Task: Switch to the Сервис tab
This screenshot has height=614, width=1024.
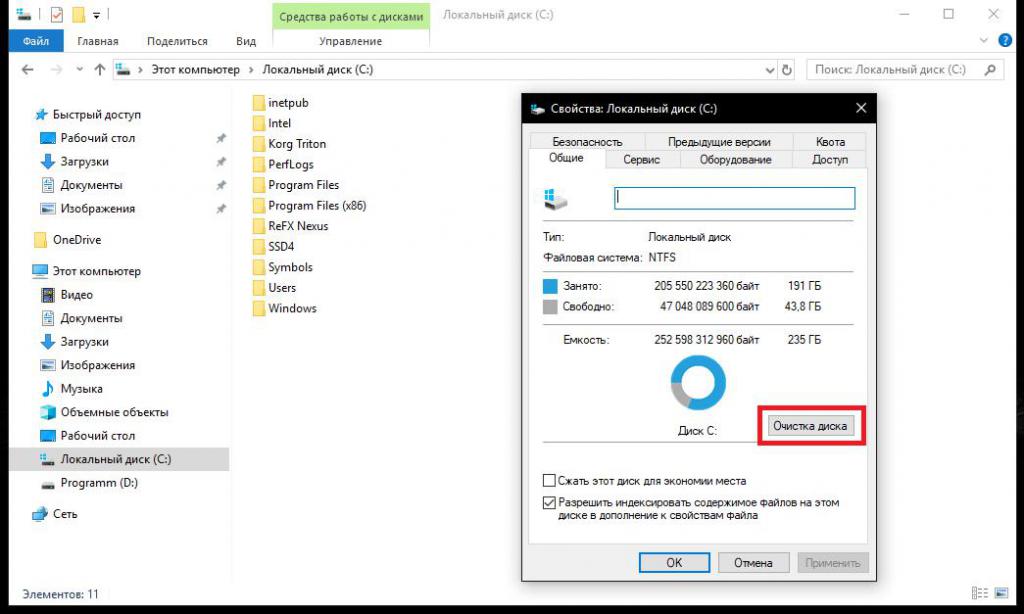Action: click(x=641, y=159)
